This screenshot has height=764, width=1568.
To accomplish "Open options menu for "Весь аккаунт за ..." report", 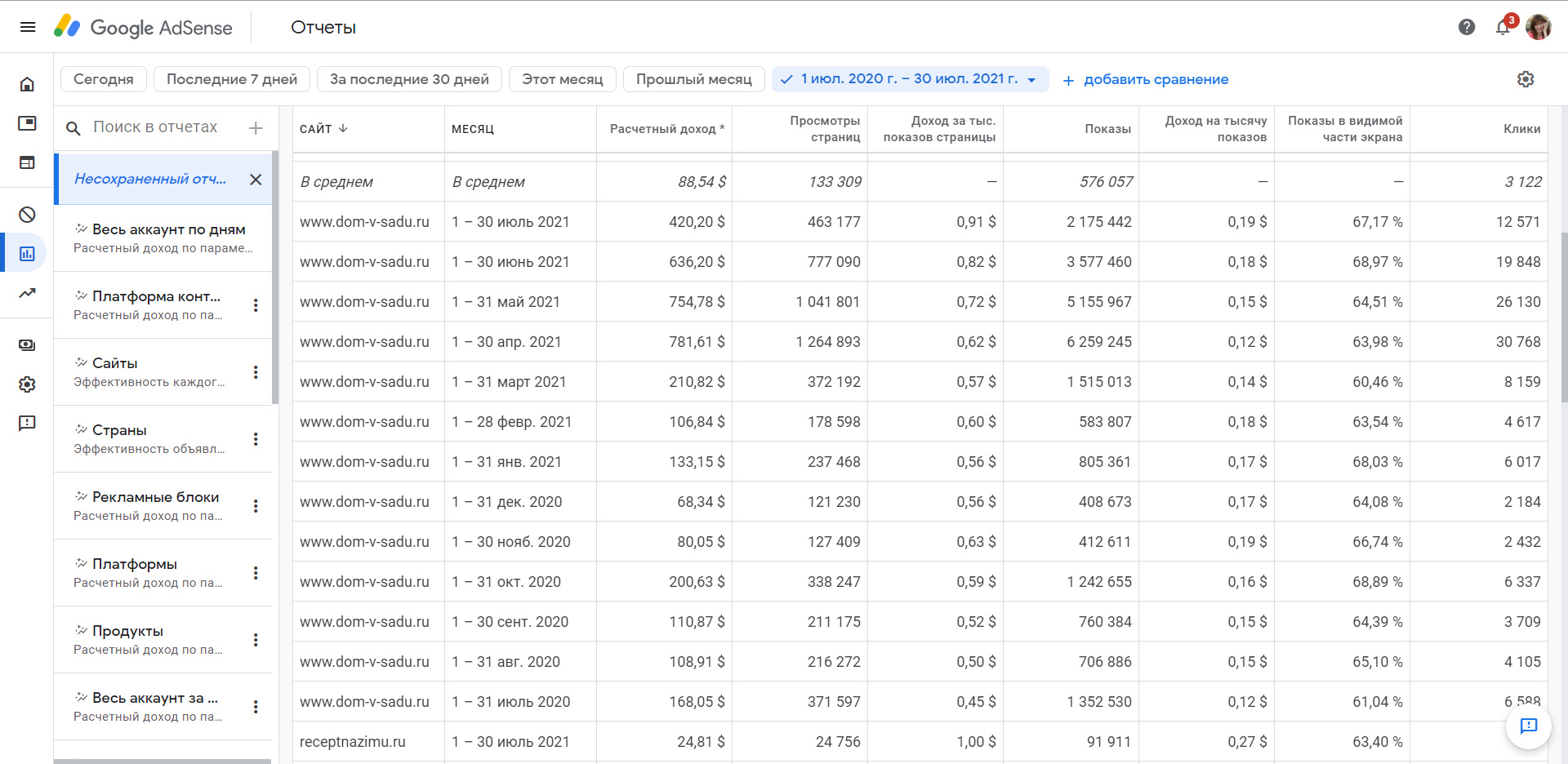I will (256, 707).
